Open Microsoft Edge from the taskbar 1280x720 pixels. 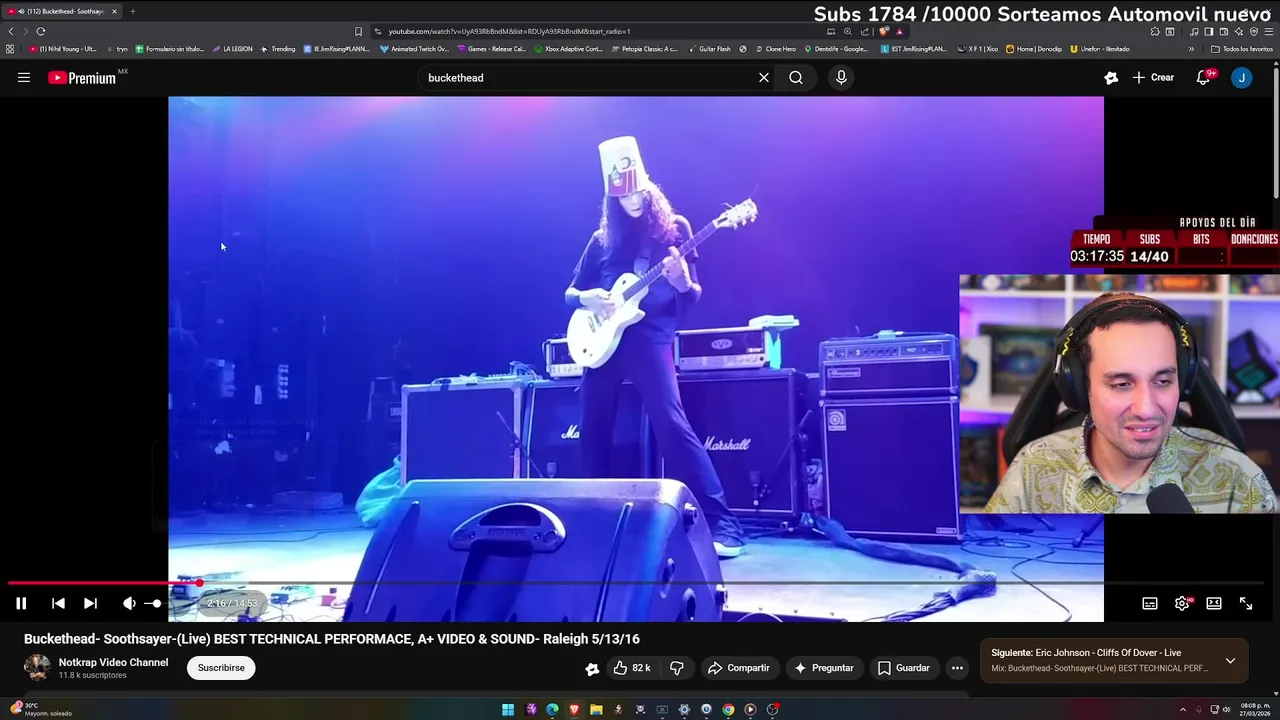[x=552, y=710]
